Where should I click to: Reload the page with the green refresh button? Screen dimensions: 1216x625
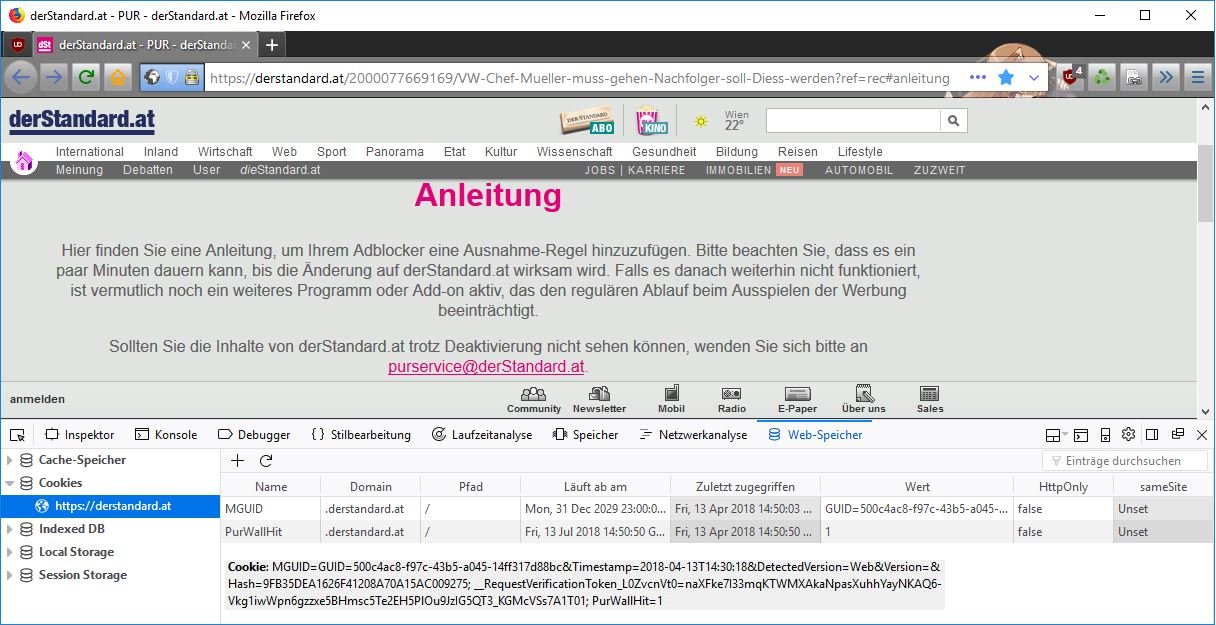(86, 77)
